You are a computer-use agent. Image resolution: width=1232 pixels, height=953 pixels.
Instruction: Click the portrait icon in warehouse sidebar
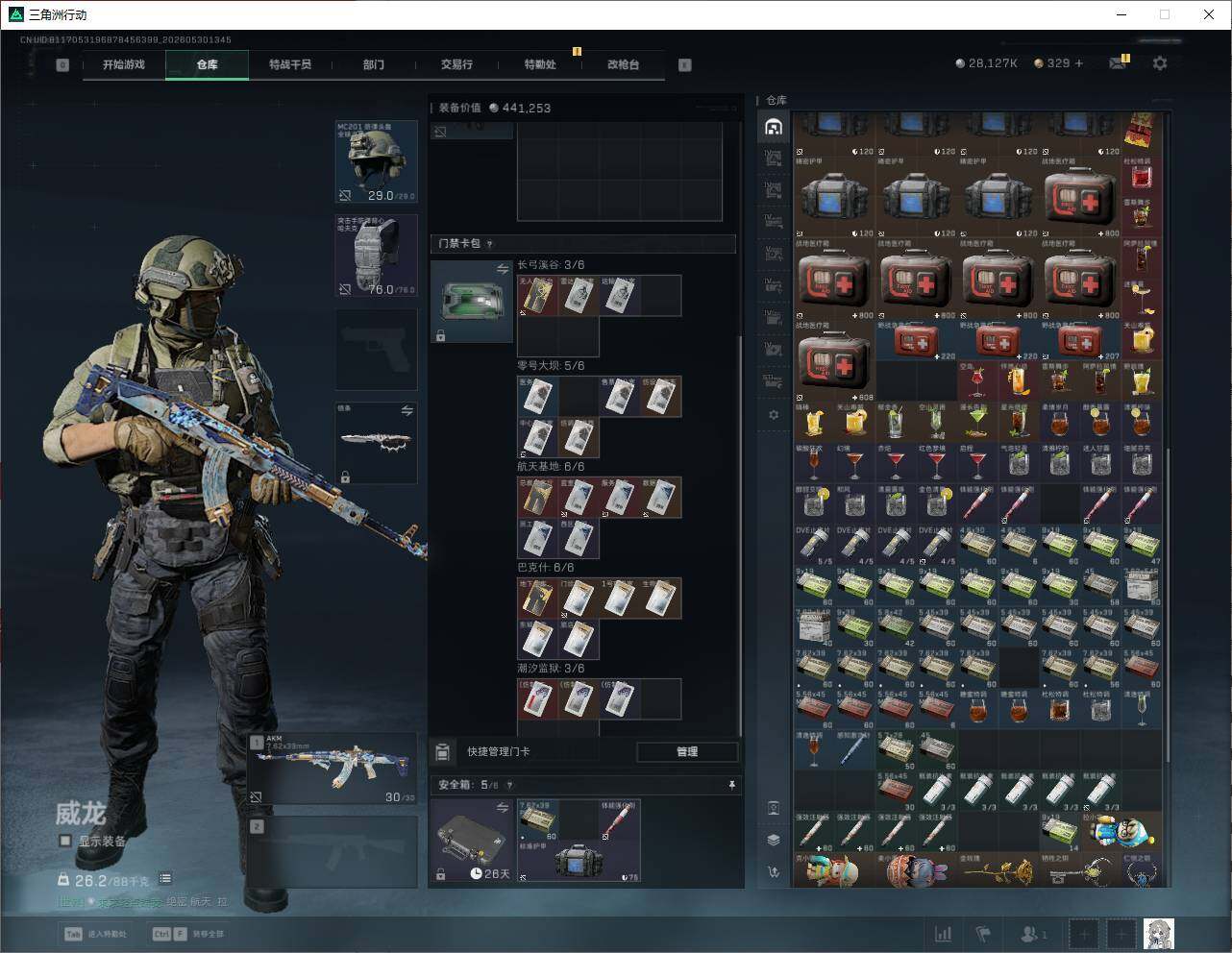click(x=774, y=808)
